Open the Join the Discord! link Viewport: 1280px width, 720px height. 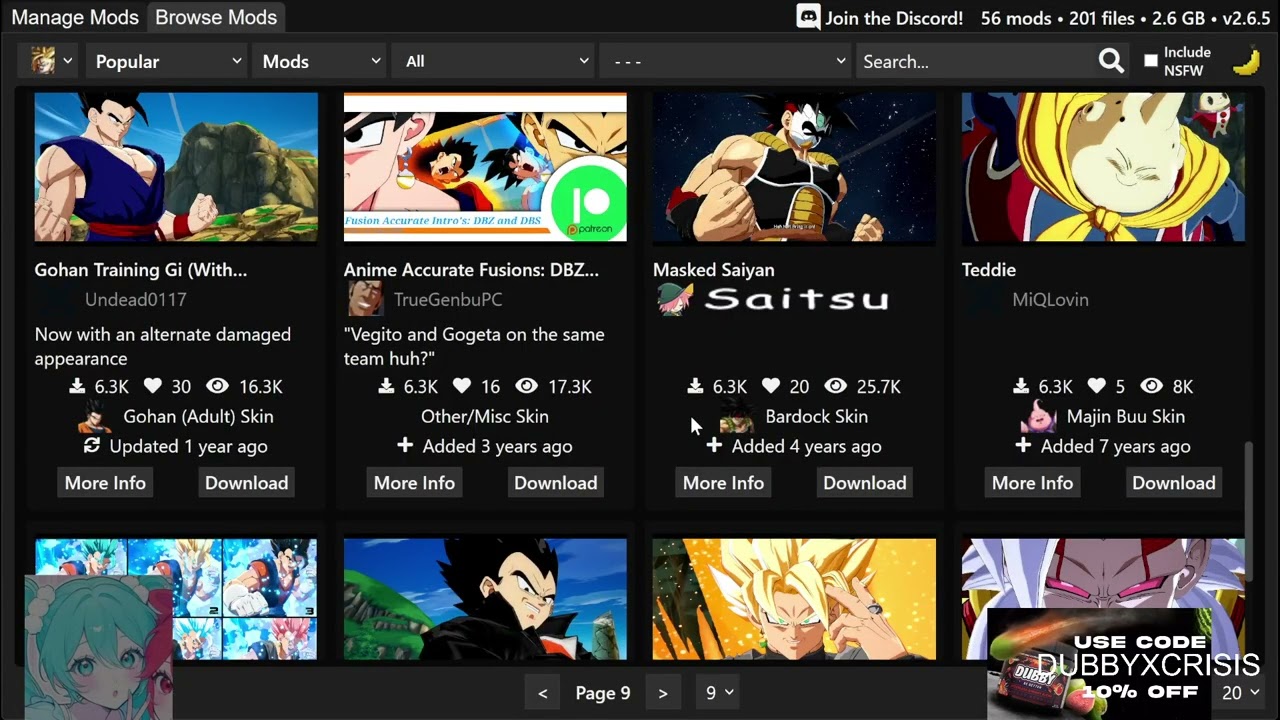pos(894,18)
